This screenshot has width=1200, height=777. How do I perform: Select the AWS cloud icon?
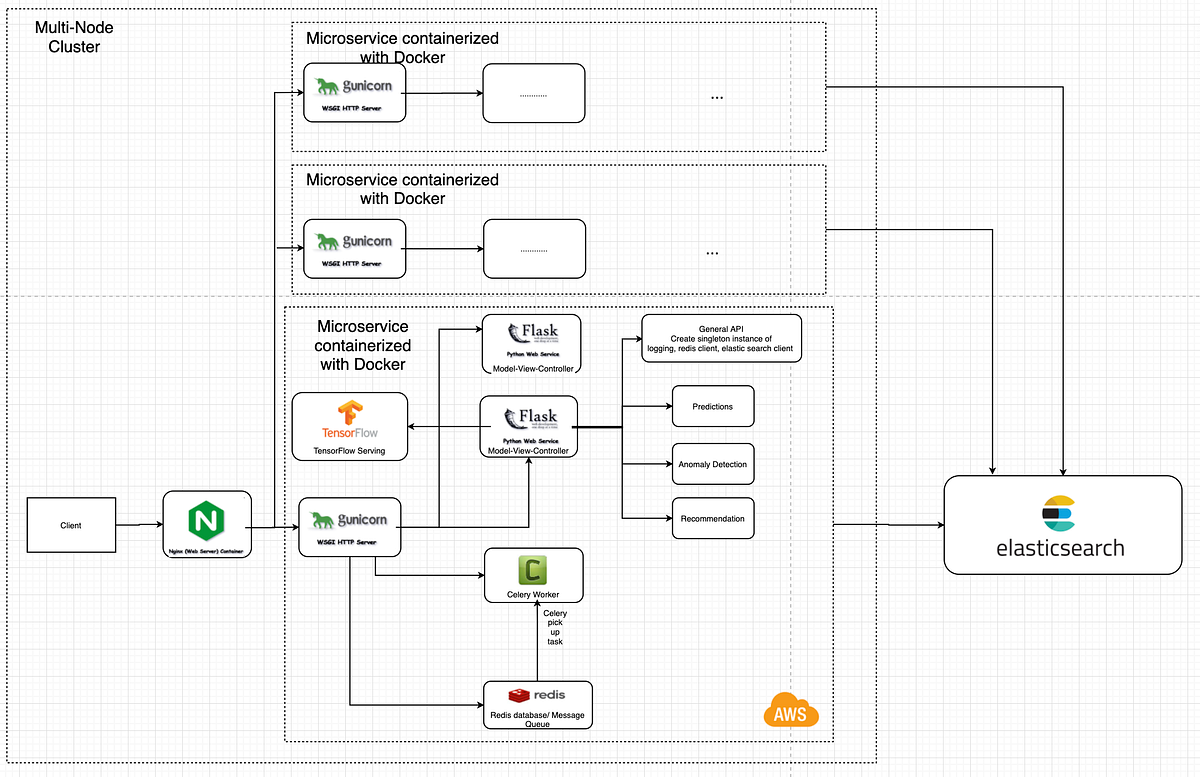point(790,708)
